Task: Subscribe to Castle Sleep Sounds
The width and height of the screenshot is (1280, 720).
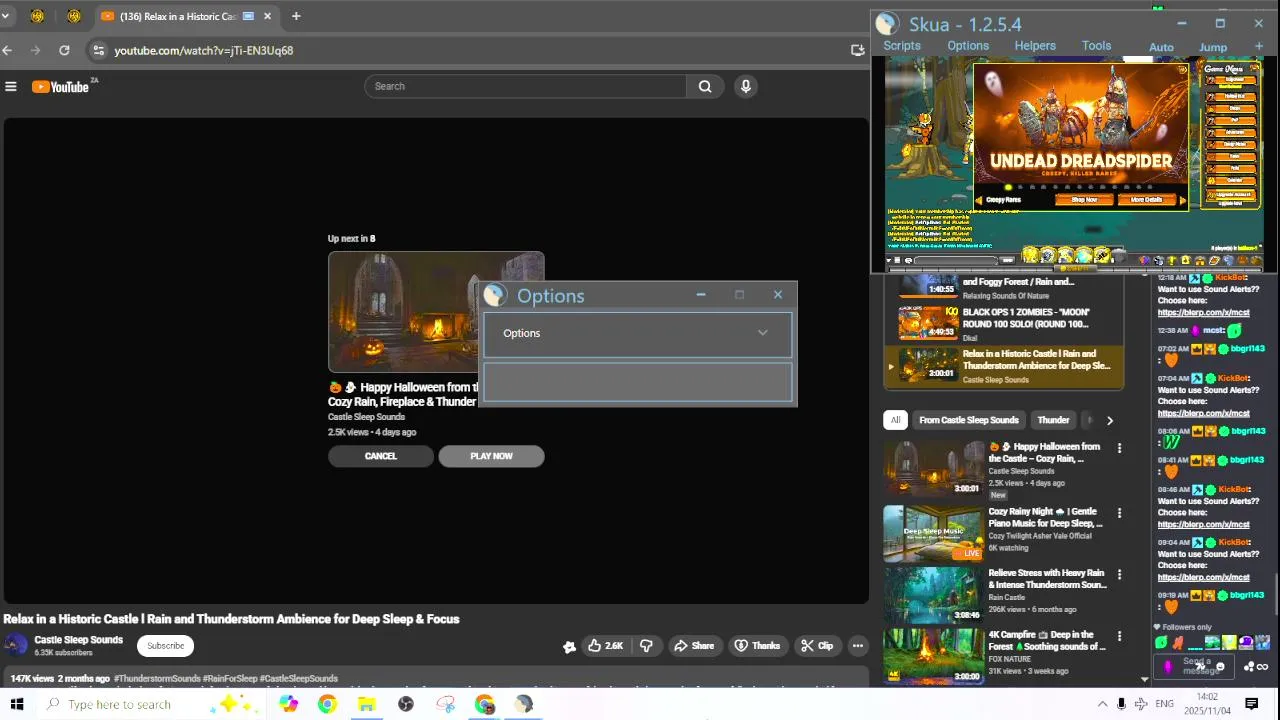Action: click(166, 646)
